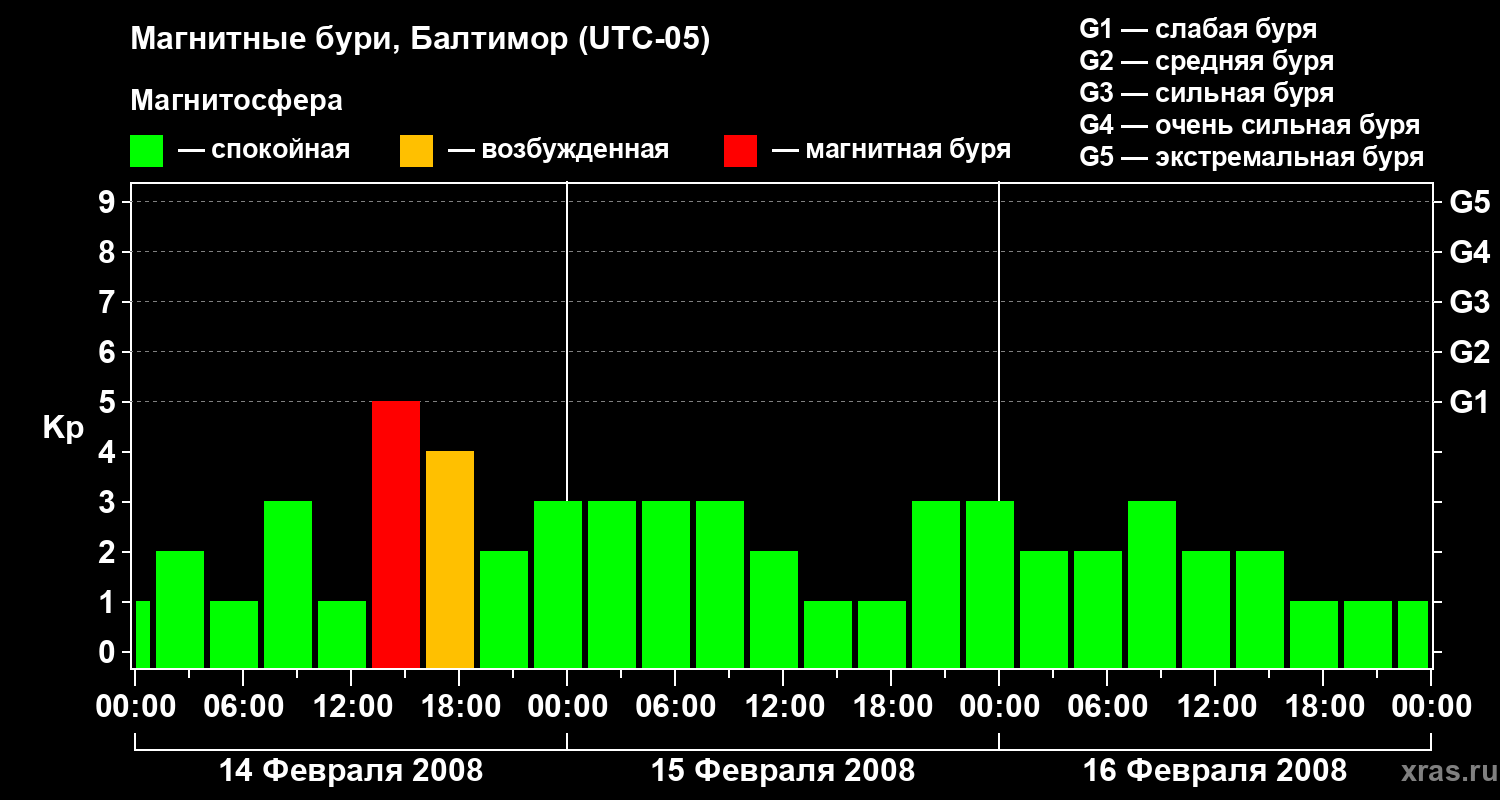Click the 'G1 — слабая буря' line
Viewport: 1500px width, 800px height.
[x=1198, y=29]
